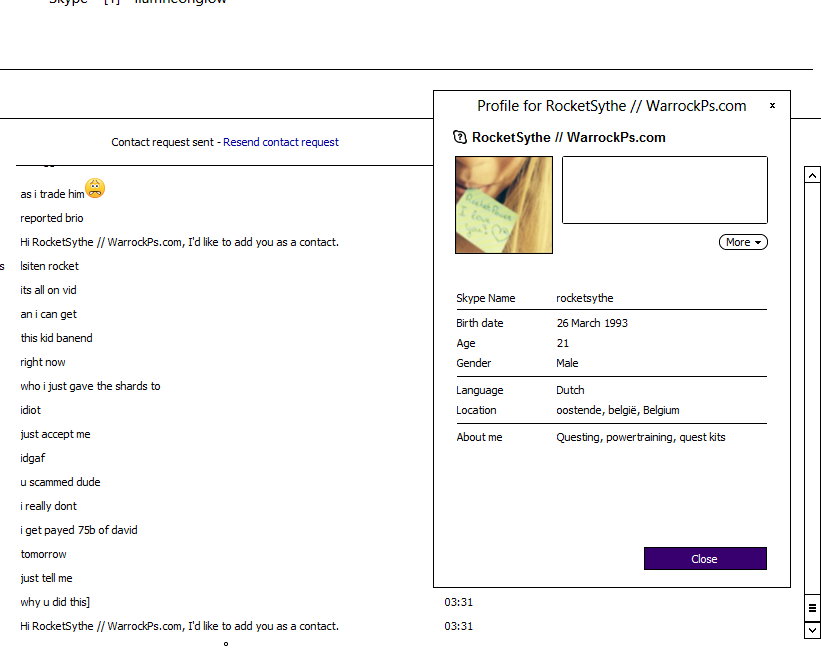Click the message 'idgaf'

(x=32, y=459)
